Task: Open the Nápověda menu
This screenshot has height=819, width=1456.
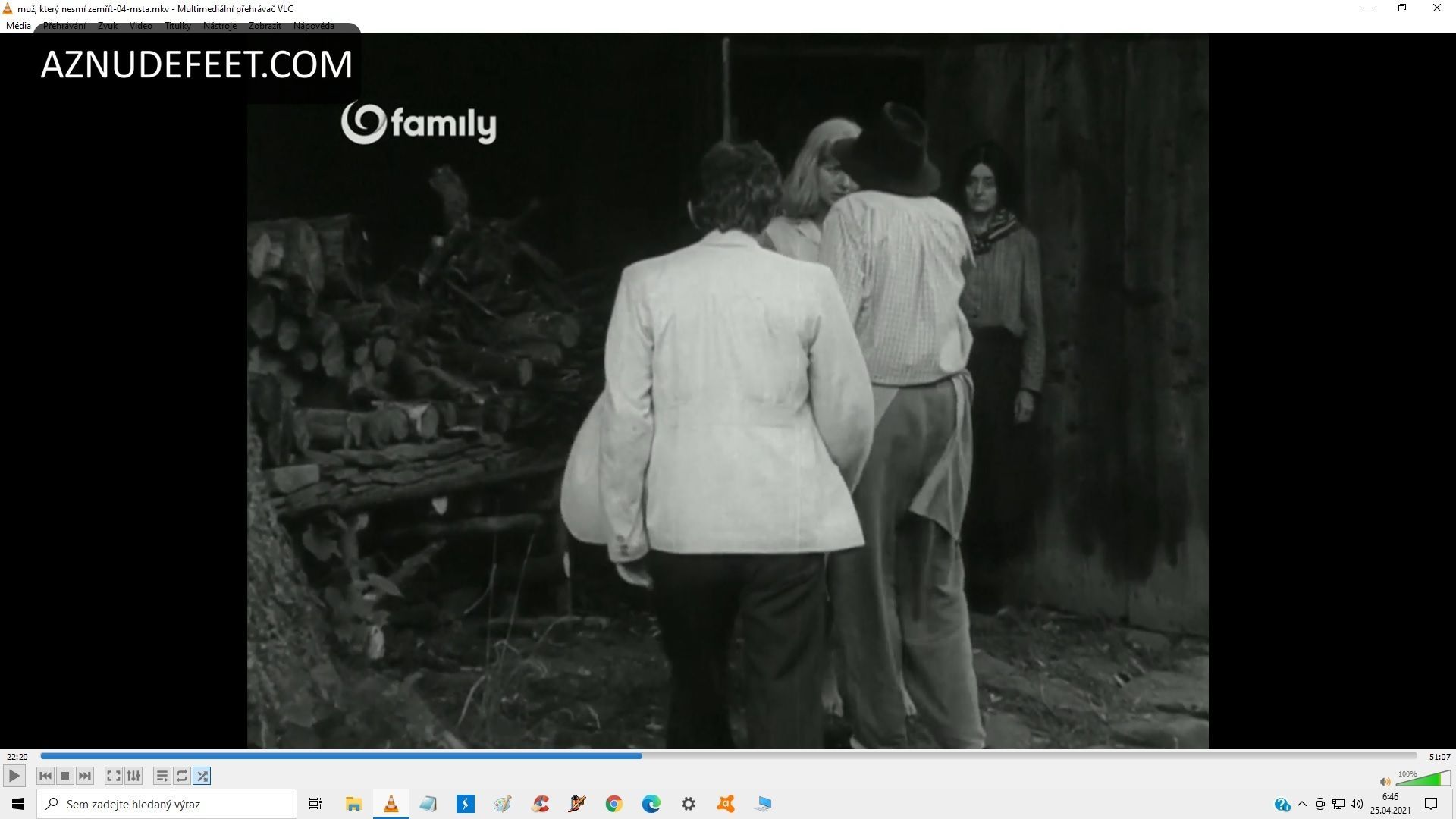Action: point(314,26)
